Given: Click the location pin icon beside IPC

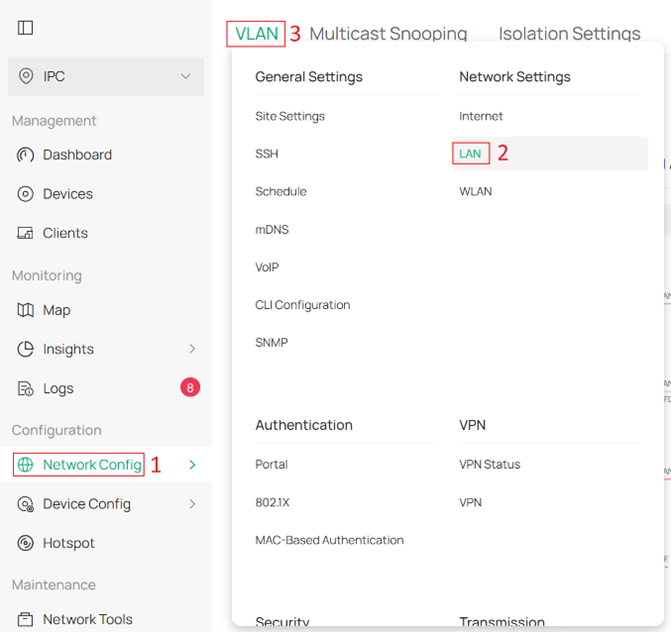Looking at the screenshot, I should [x=26, y=76].
